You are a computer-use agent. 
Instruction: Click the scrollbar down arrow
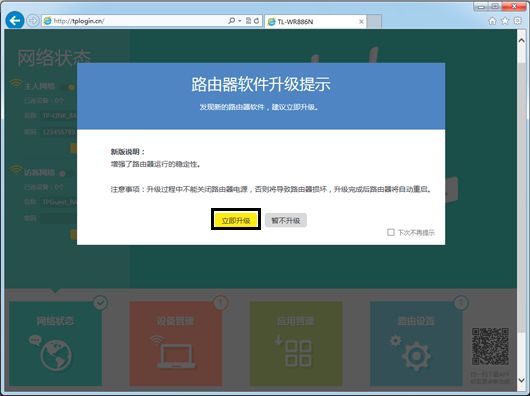click(521, 380)
